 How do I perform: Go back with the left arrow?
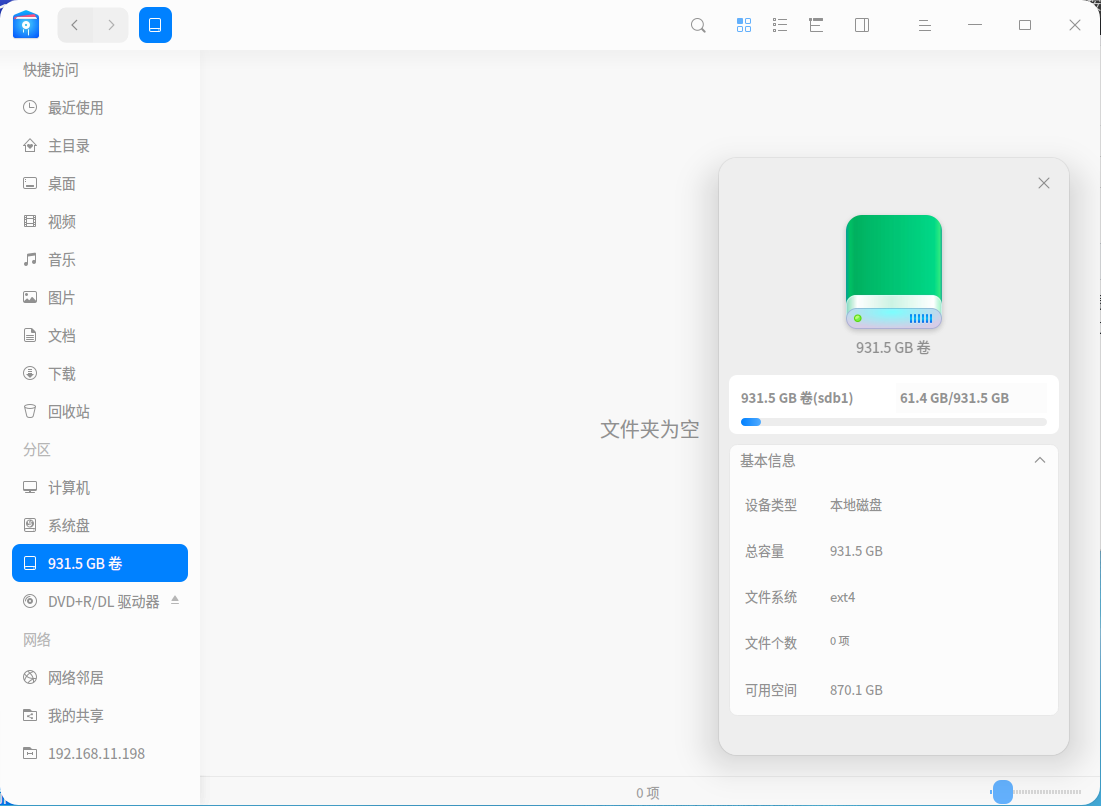tap(75, 25)
